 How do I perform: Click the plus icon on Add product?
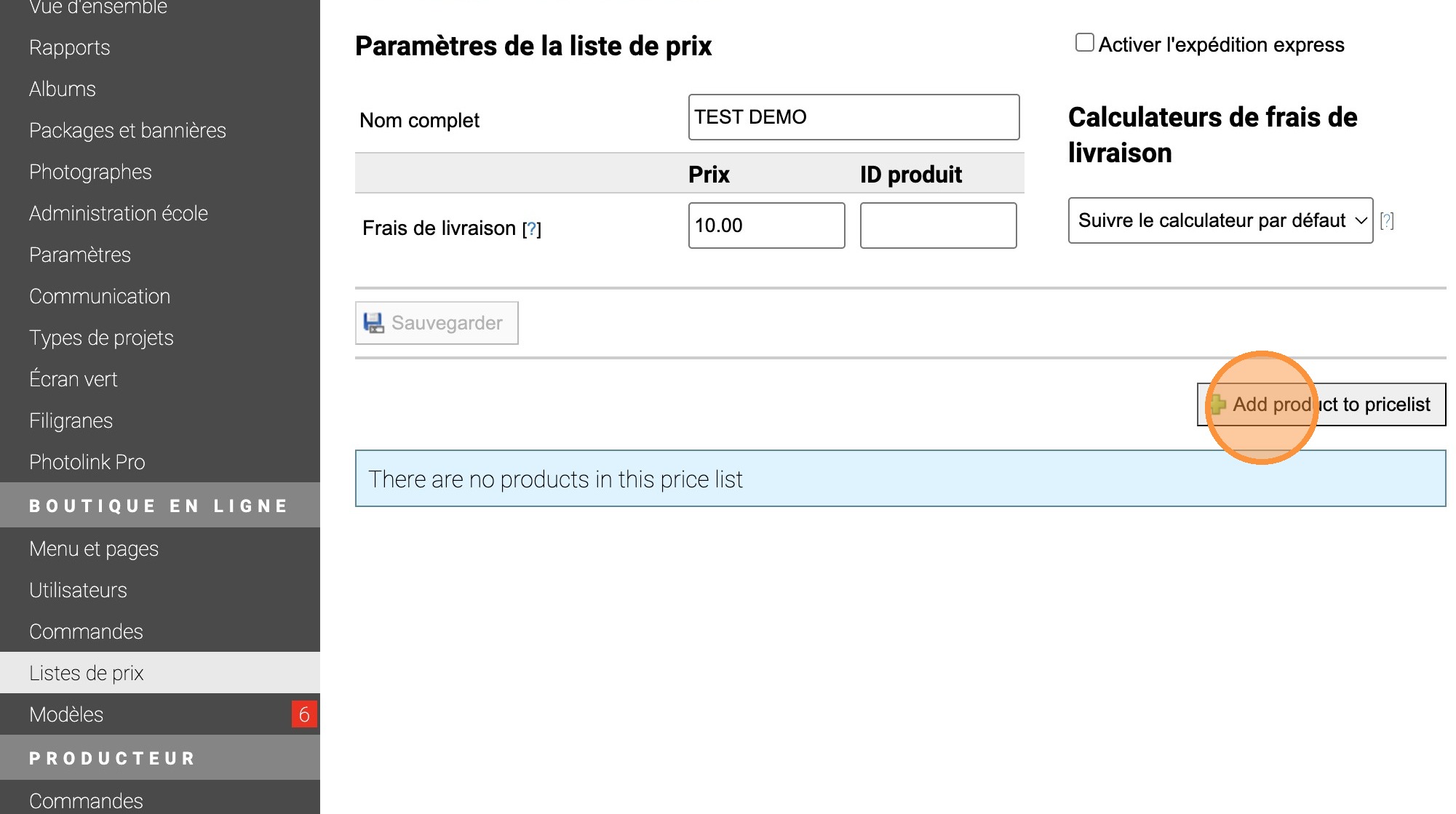coord(1218,404)
